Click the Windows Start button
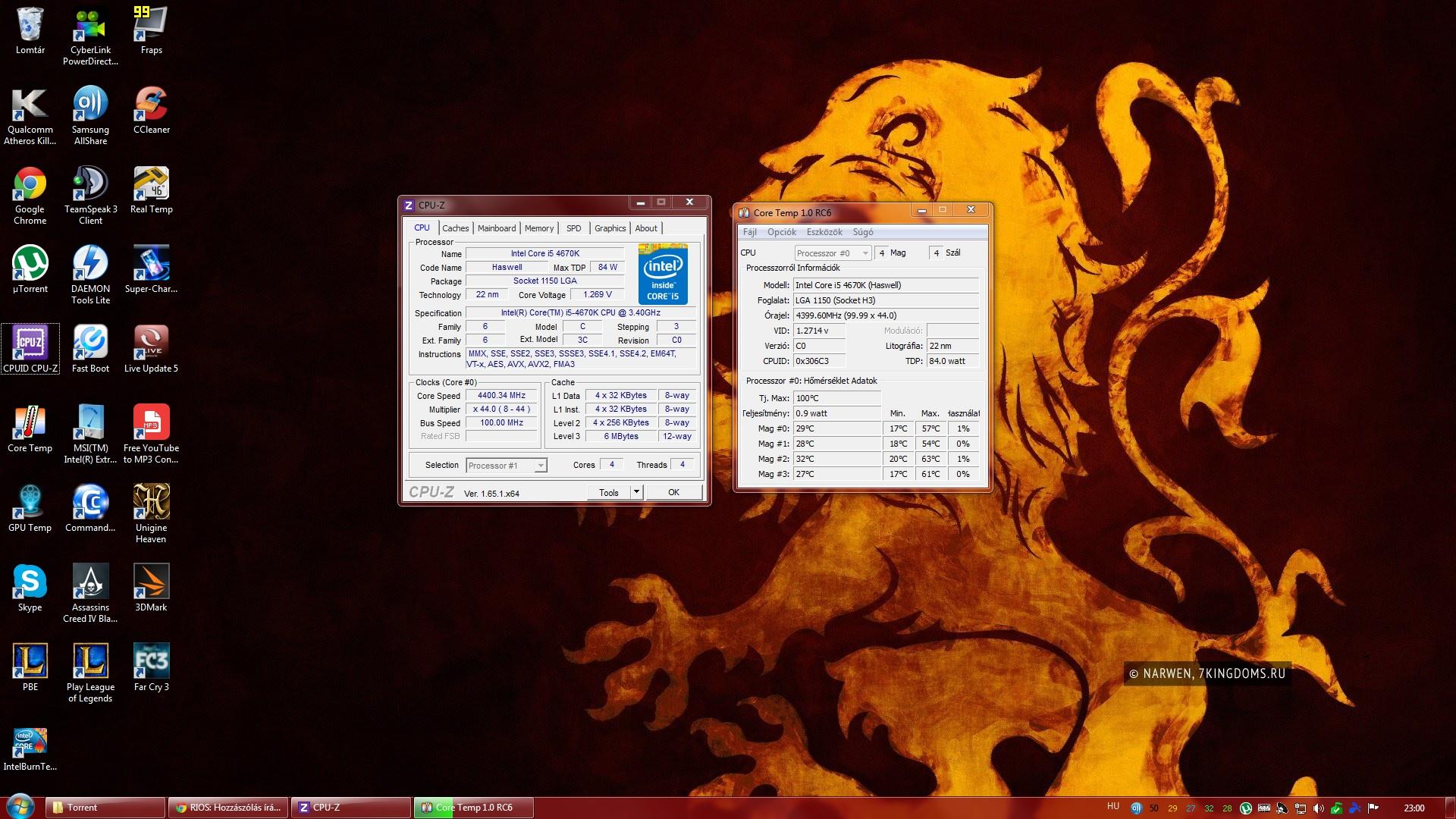This screenshot has width=1456, height=819. coord(20,807)
